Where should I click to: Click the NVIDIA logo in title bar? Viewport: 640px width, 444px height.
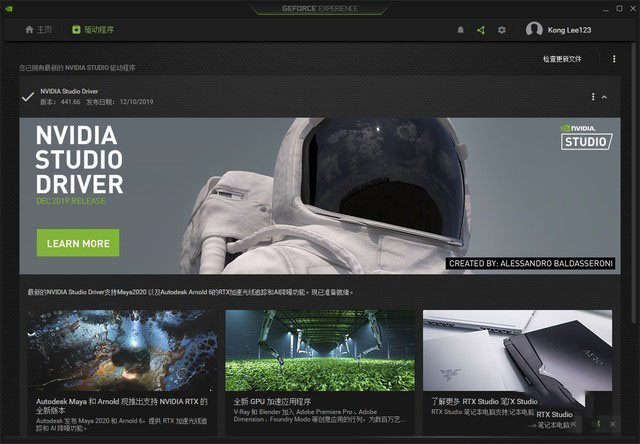pos(9,9)
